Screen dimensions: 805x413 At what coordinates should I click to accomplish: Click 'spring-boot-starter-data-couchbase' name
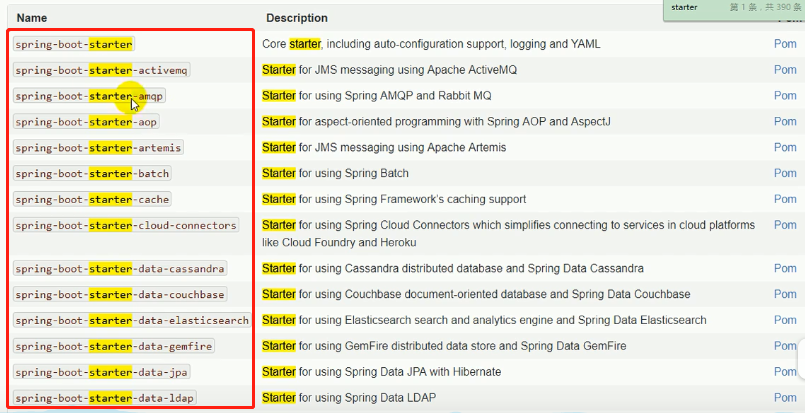pos(120,295)
